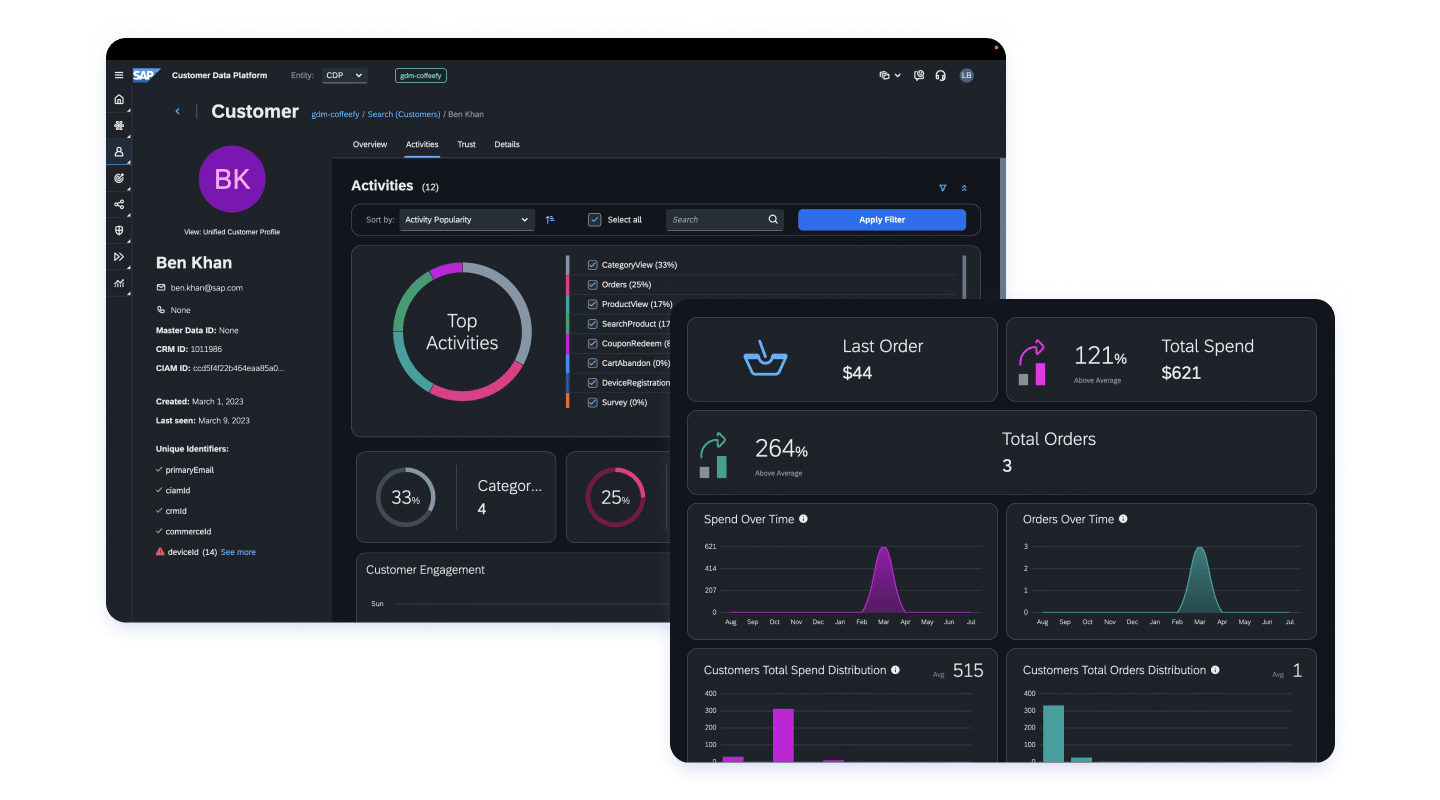
Task: Switch to the Trust tab
Action: [467, 144]
